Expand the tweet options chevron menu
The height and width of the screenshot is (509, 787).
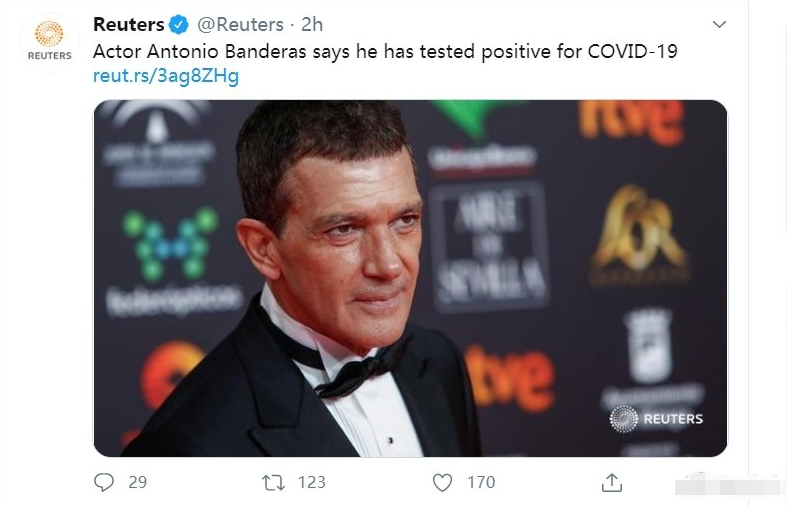point(718,24)
